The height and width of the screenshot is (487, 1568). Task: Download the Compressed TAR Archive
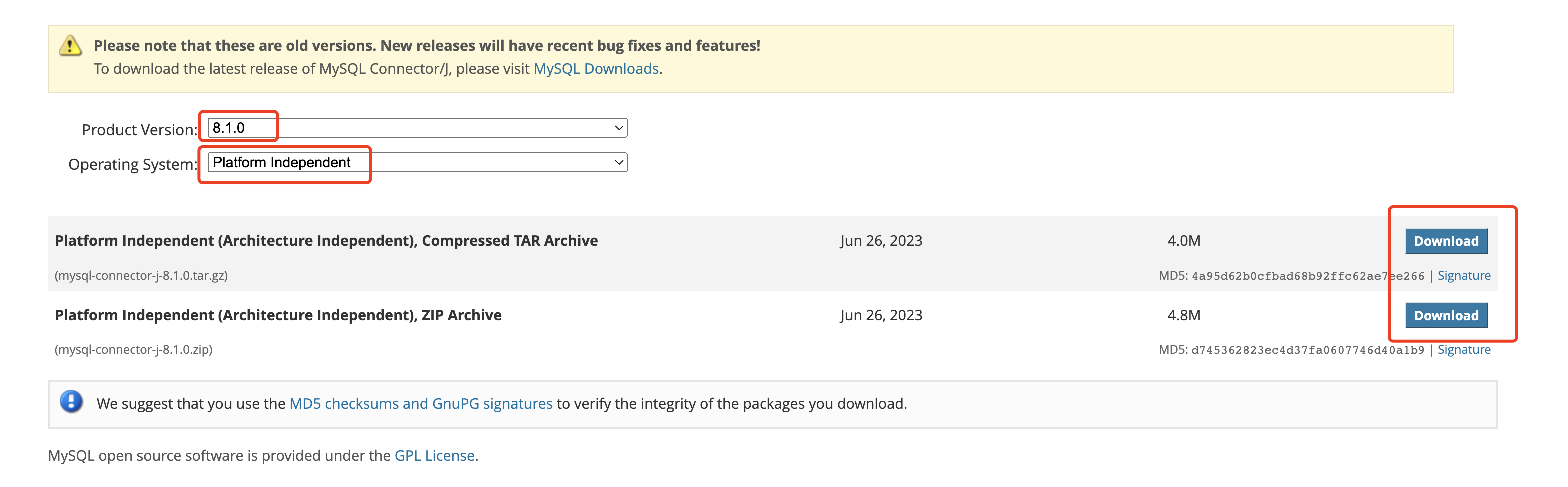[1446, 241]
